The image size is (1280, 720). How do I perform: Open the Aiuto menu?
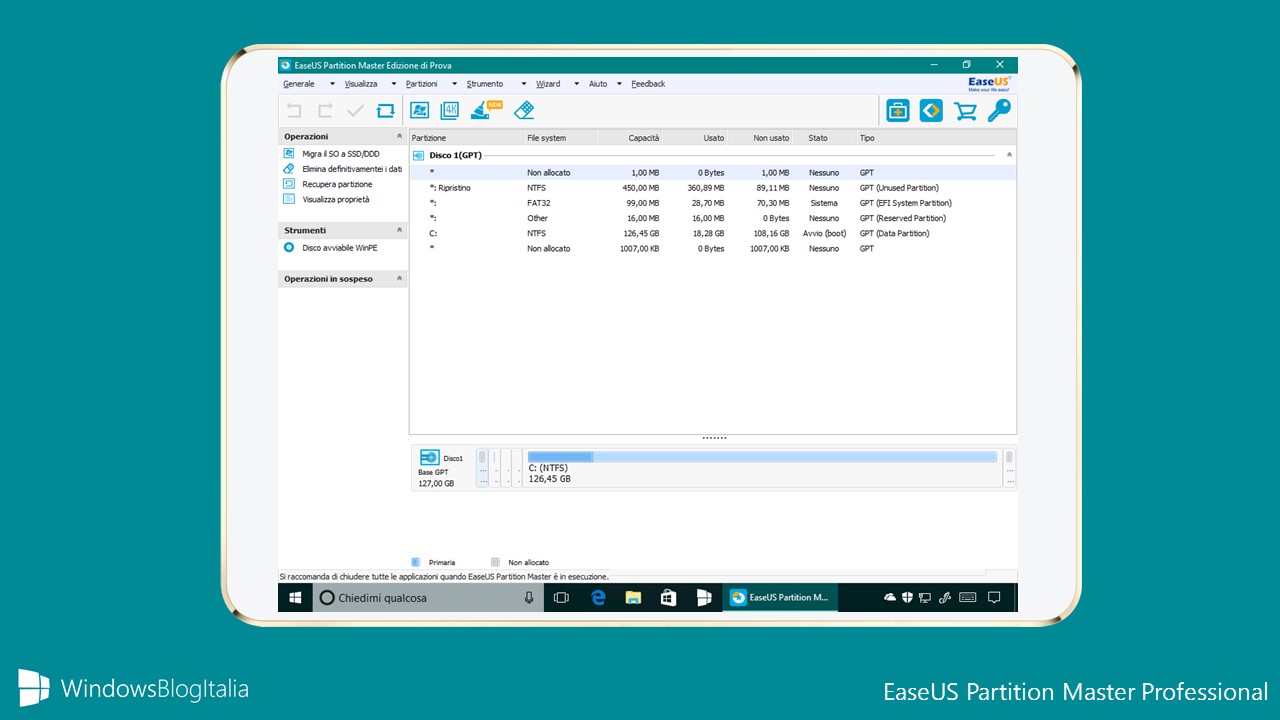598,84
